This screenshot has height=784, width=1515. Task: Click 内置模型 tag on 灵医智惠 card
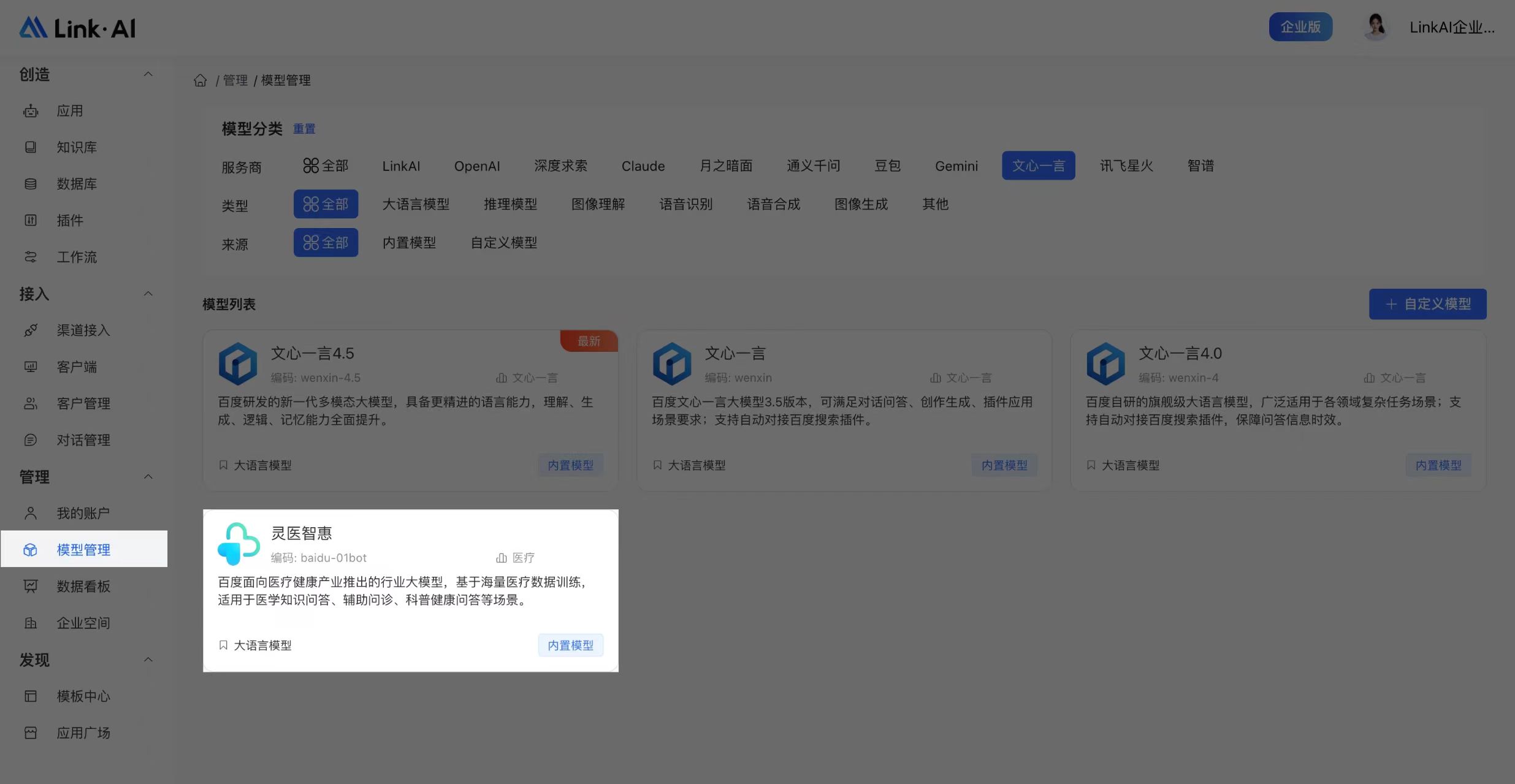coord(570,645)
